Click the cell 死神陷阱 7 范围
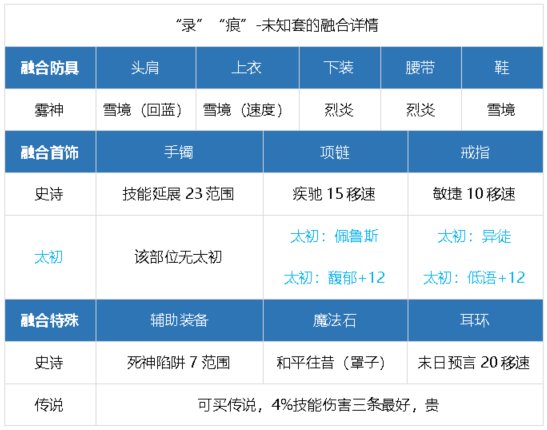Image resolution: width=547 pixels, height=430 pixels. 178,363
